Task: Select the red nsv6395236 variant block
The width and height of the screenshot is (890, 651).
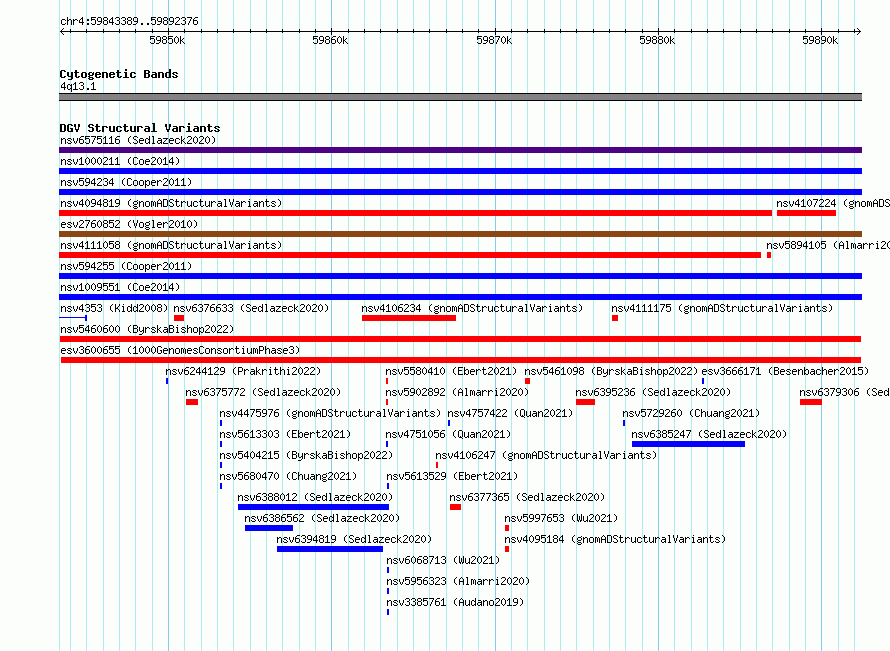Action: [585, 402]
